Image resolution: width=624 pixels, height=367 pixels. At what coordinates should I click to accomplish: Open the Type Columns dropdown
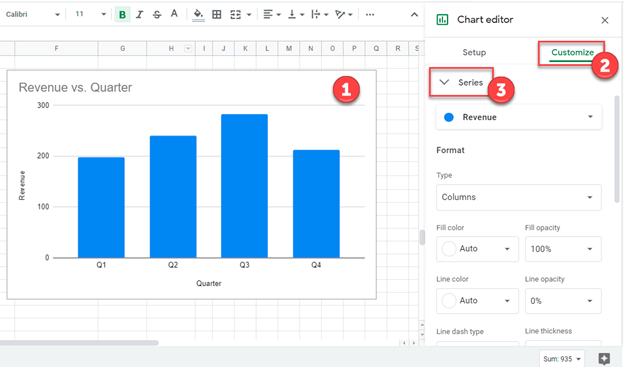(x=519, y=197)
